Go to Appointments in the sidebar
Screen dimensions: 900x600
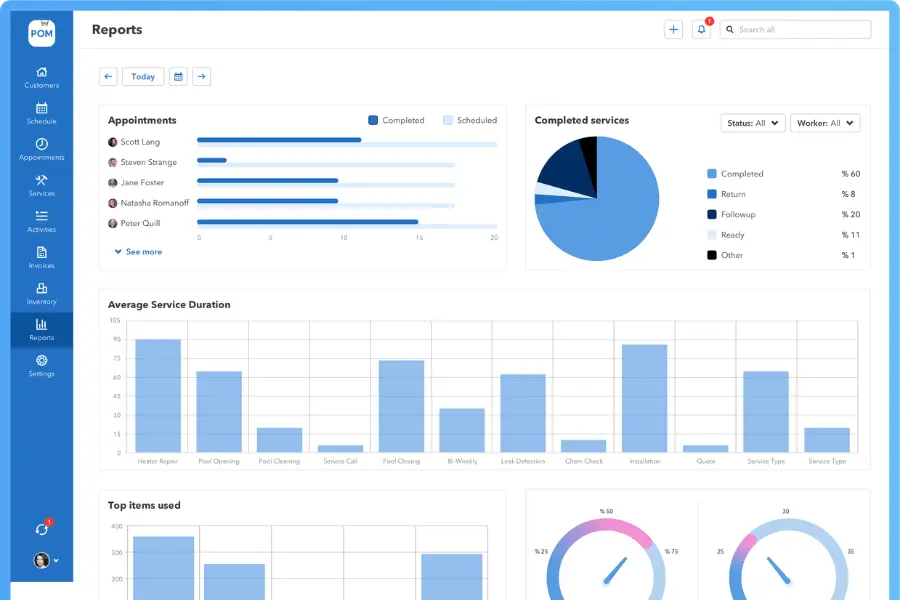(41, 150)
